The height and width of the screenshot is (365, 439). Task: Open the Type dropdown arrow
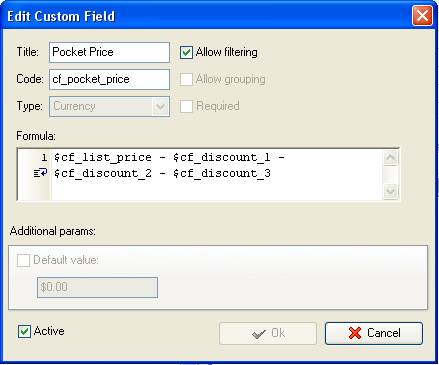pos(161,107)
